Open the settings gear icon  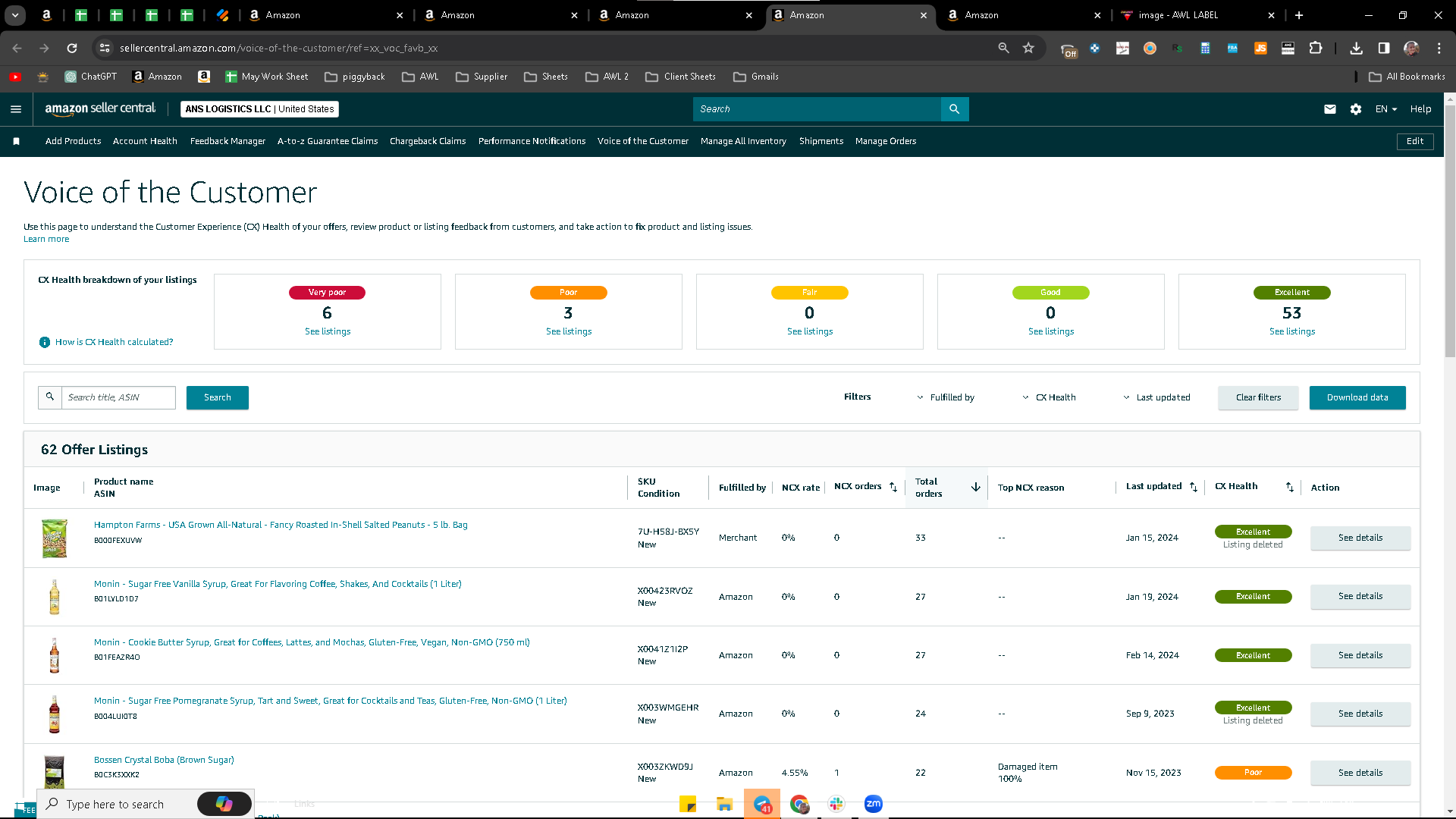[1356, 109]
